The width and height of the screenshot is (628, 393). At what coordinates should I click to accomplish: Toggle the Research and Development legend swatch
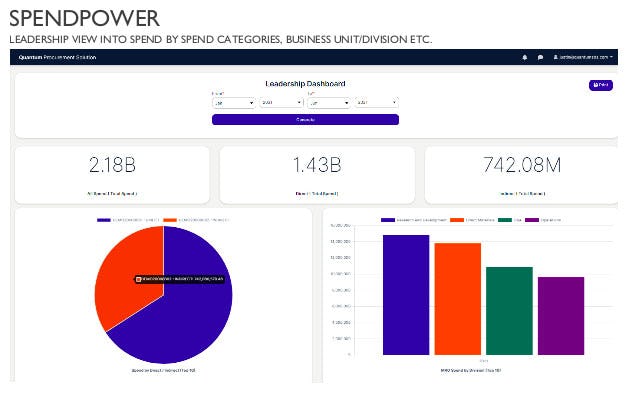[388, 220]
